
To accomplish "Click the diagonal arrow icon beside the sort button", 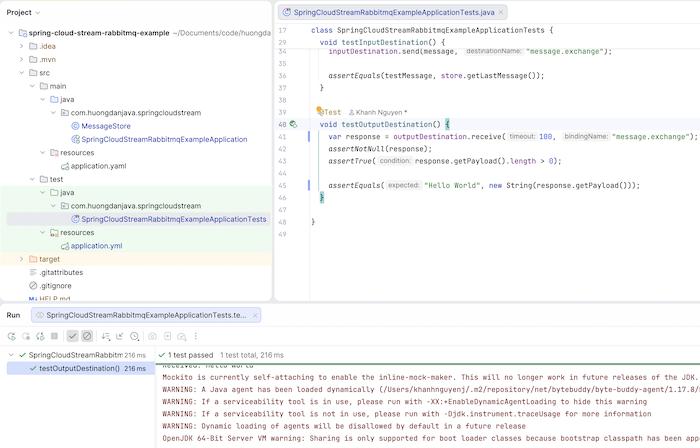I will (120, 336).
